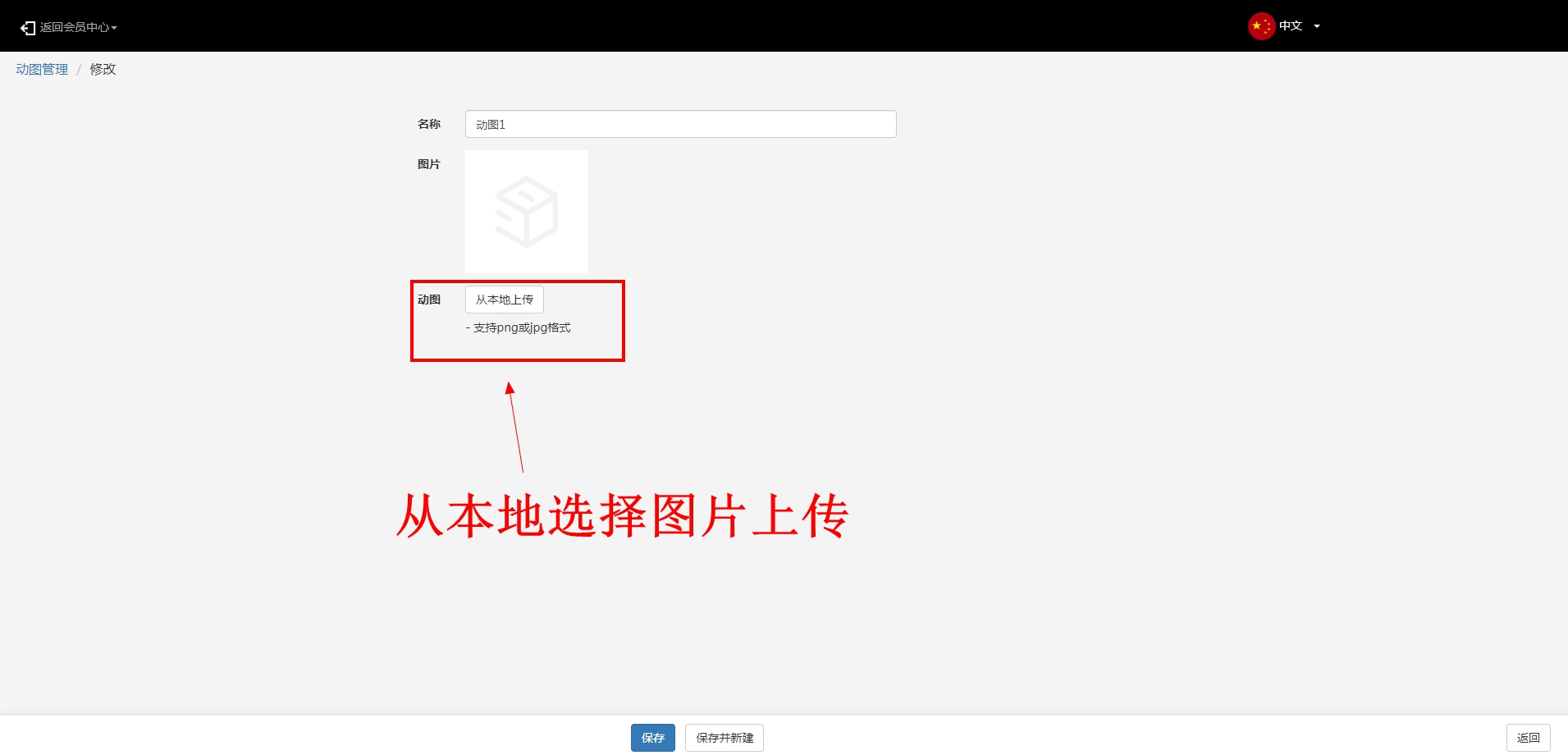
Task: Save changes with the blue 保存 button
Action: tap(652, 738)
